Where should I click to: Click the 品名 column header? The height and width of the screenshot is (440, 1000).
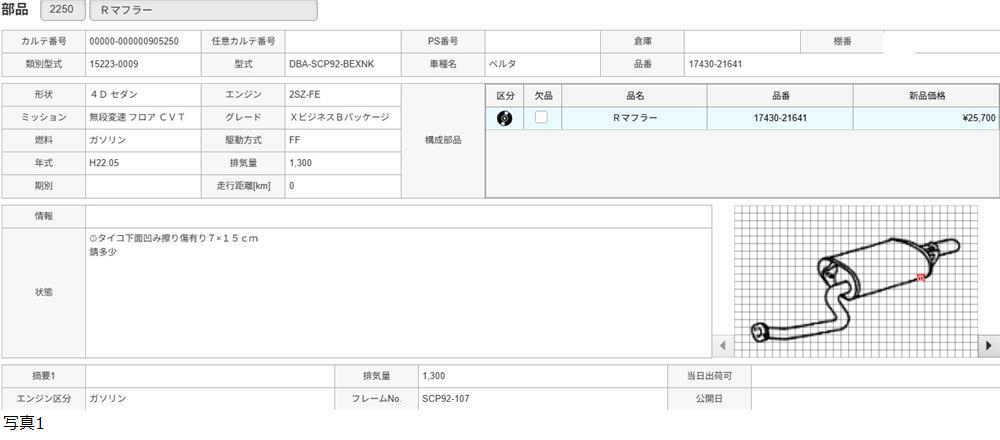click(634, 95)
